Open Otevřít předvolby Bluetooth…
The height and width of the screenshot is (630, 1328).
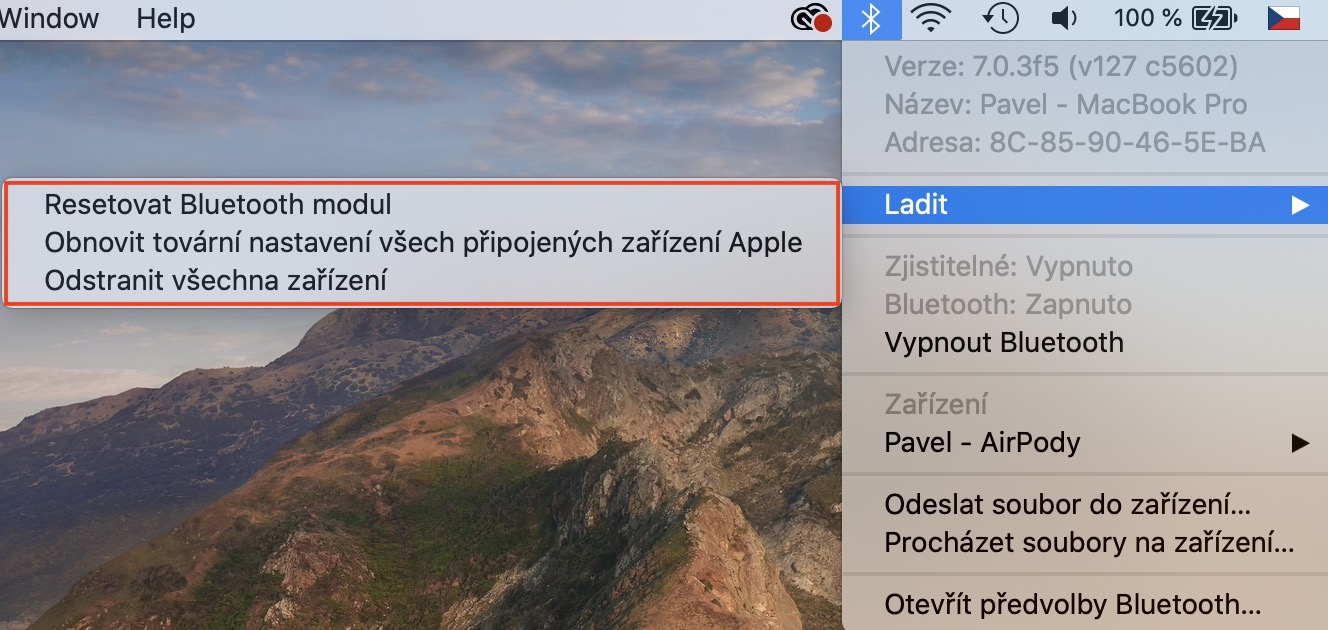(x=1073, y=605)
